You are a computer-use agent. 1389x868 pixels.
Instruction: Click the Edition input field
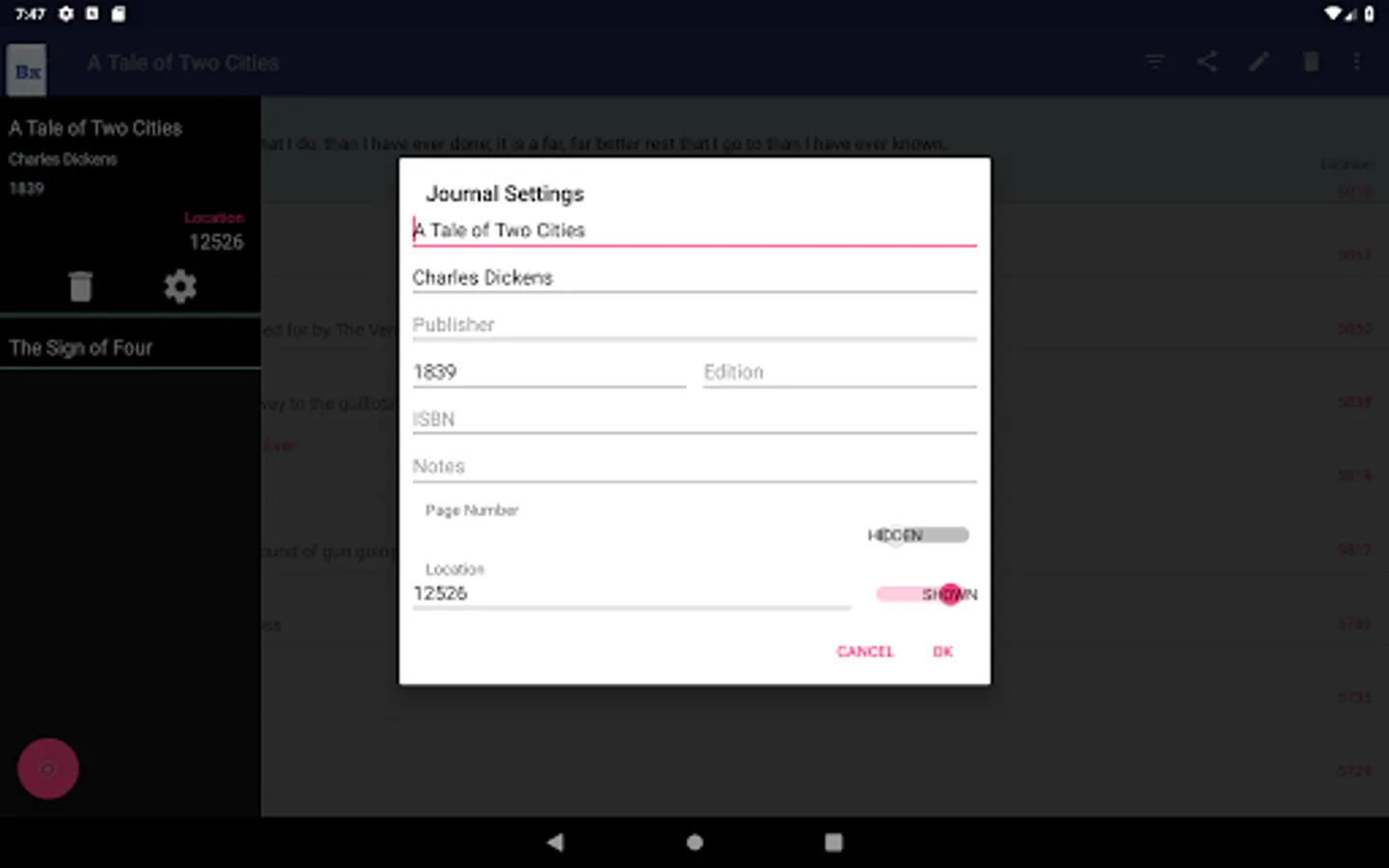pos(840,372)
